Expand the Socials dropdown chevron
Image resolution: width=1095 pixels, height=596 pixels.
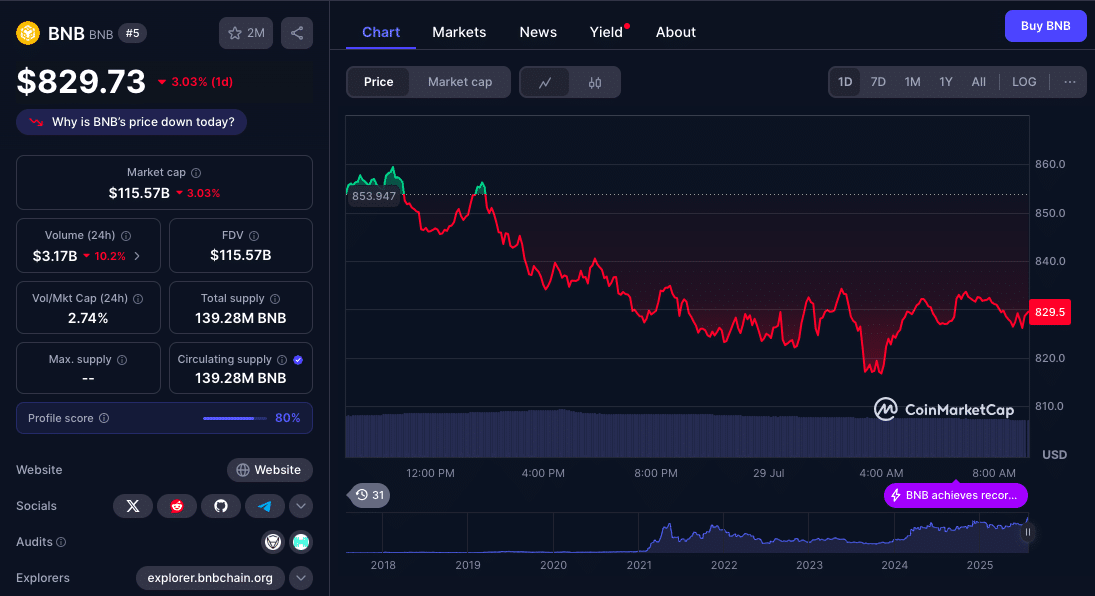click(x=301, y=506)
